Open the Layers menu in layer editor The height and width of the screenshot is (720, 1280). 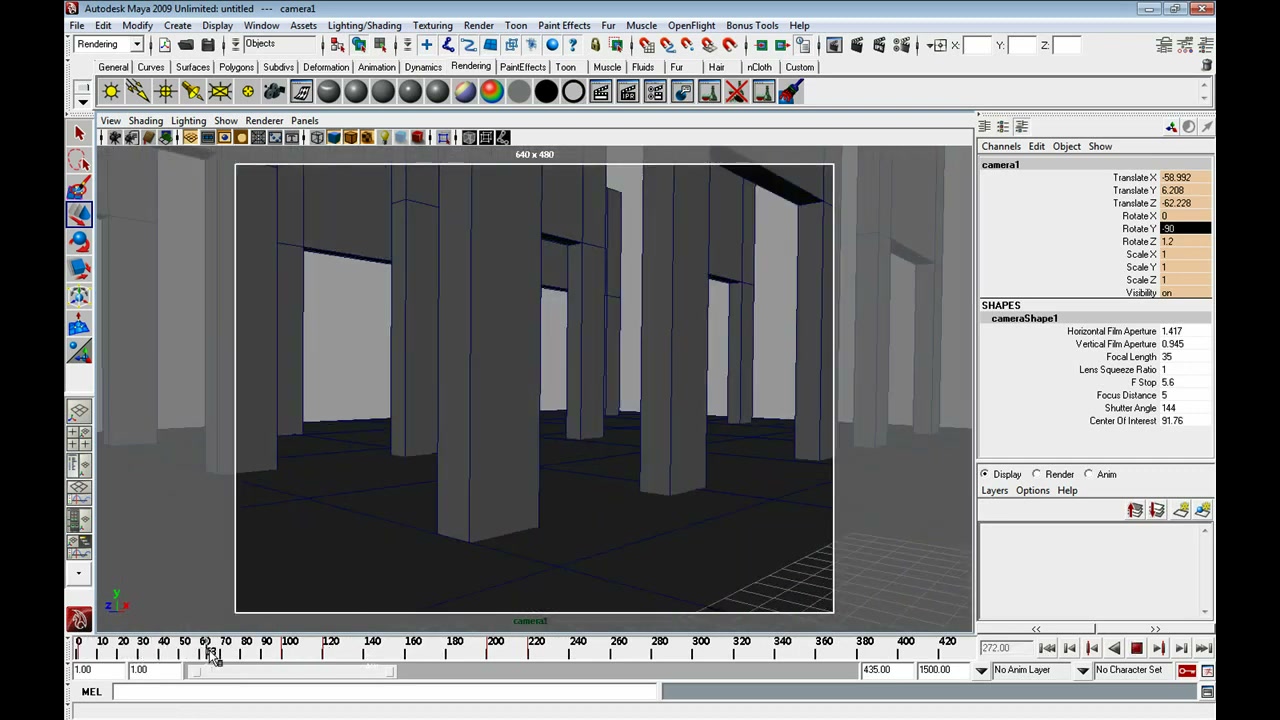coord(994,491)
